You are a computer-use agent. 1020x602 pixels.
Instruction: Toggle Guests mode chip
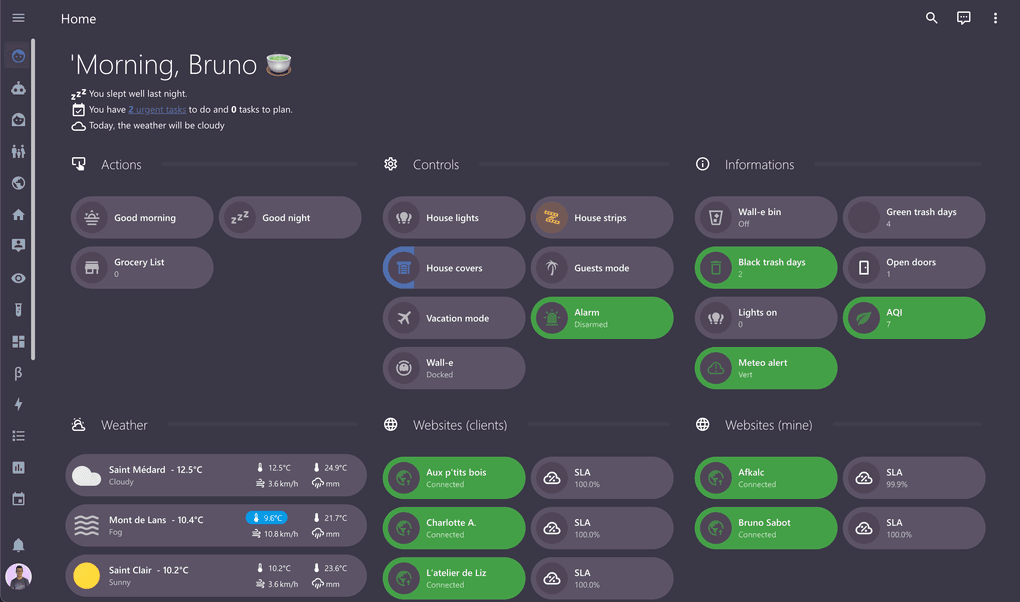(x=602, y=267)
